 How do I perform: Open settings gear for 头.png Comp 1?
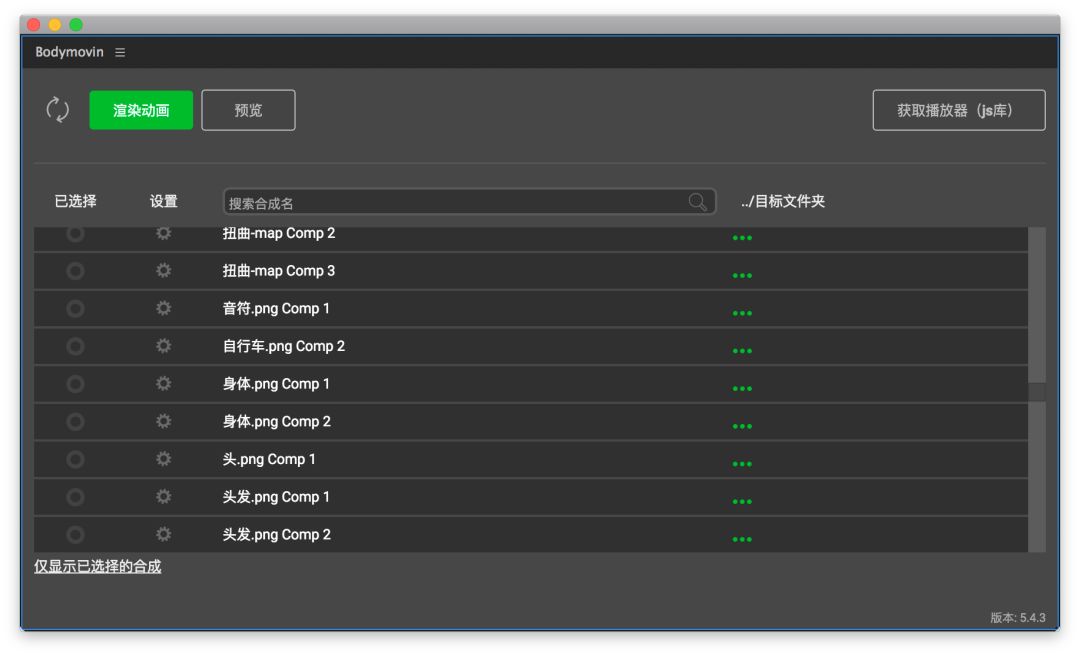tap(163, 459)
